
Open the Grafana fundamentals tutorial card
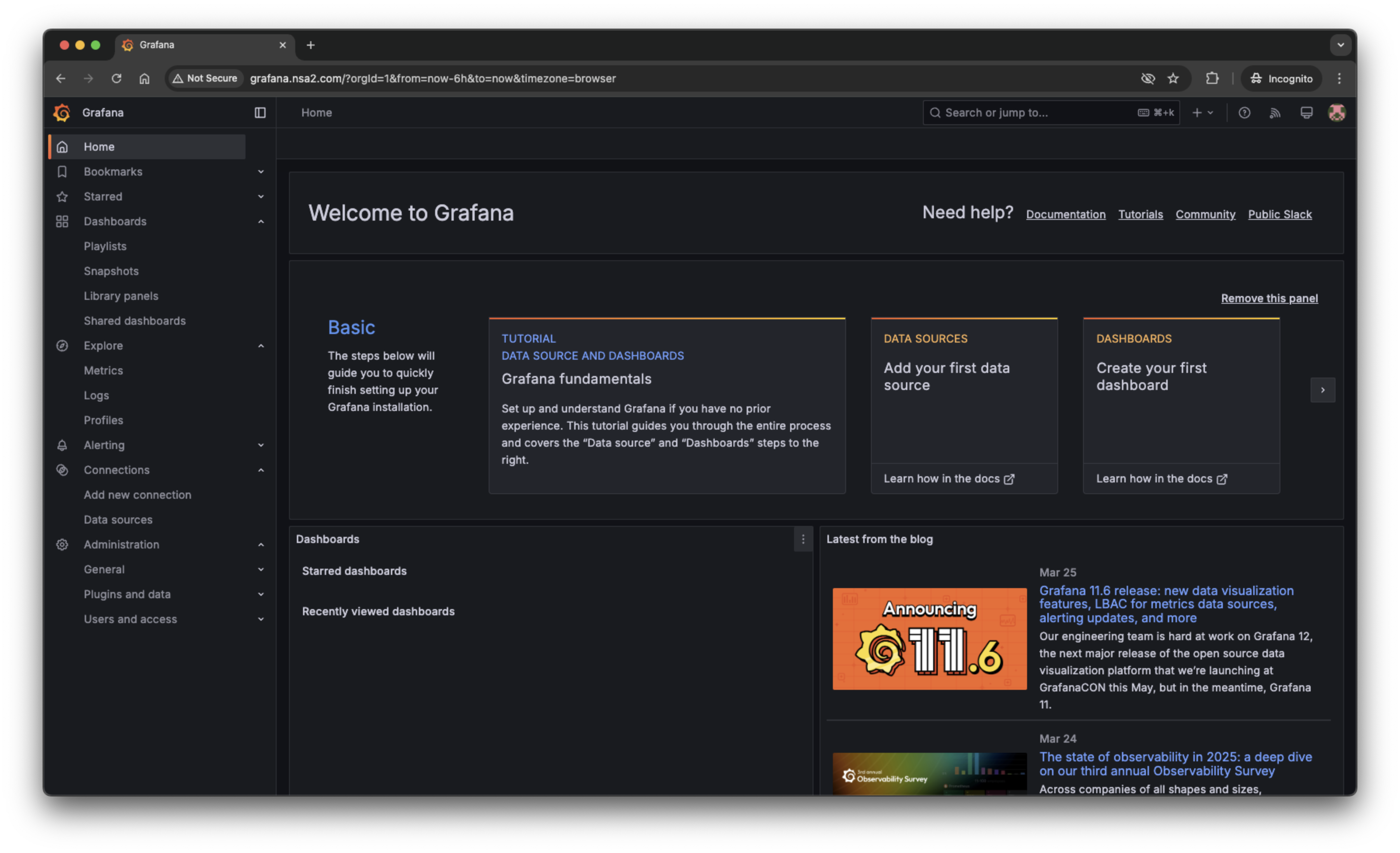click(x=667, y=405)
